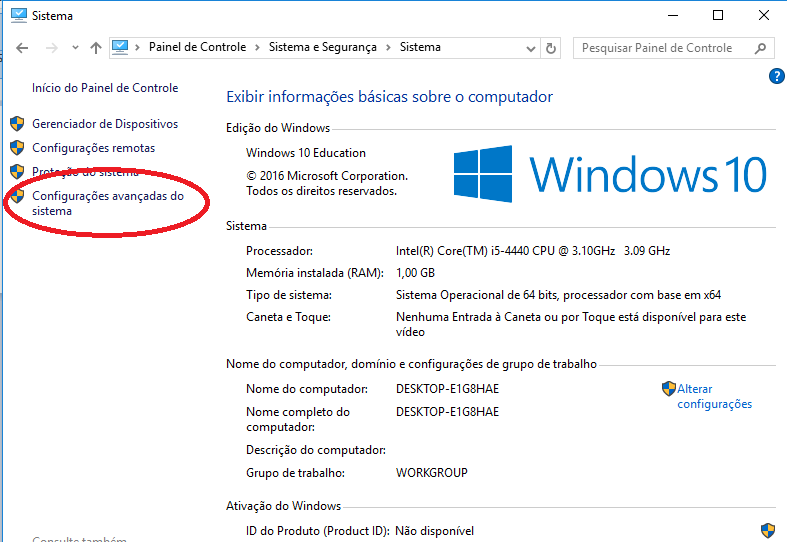Select Sistema breadcrumb in address bar
This screenshot has height=542, width=787.
tap(420, 47)
